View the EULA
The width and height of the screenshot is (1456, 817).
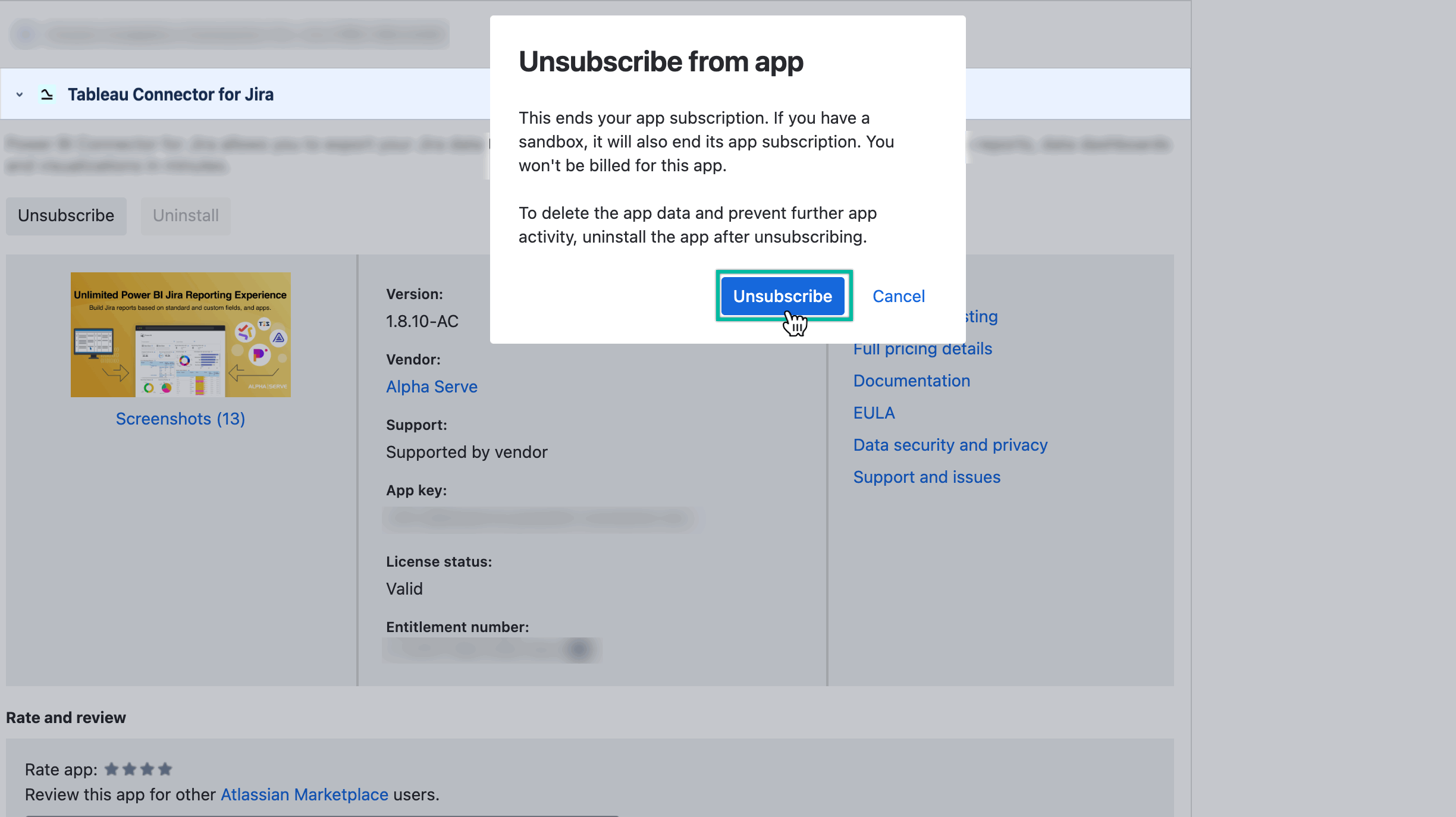point(874,412)
